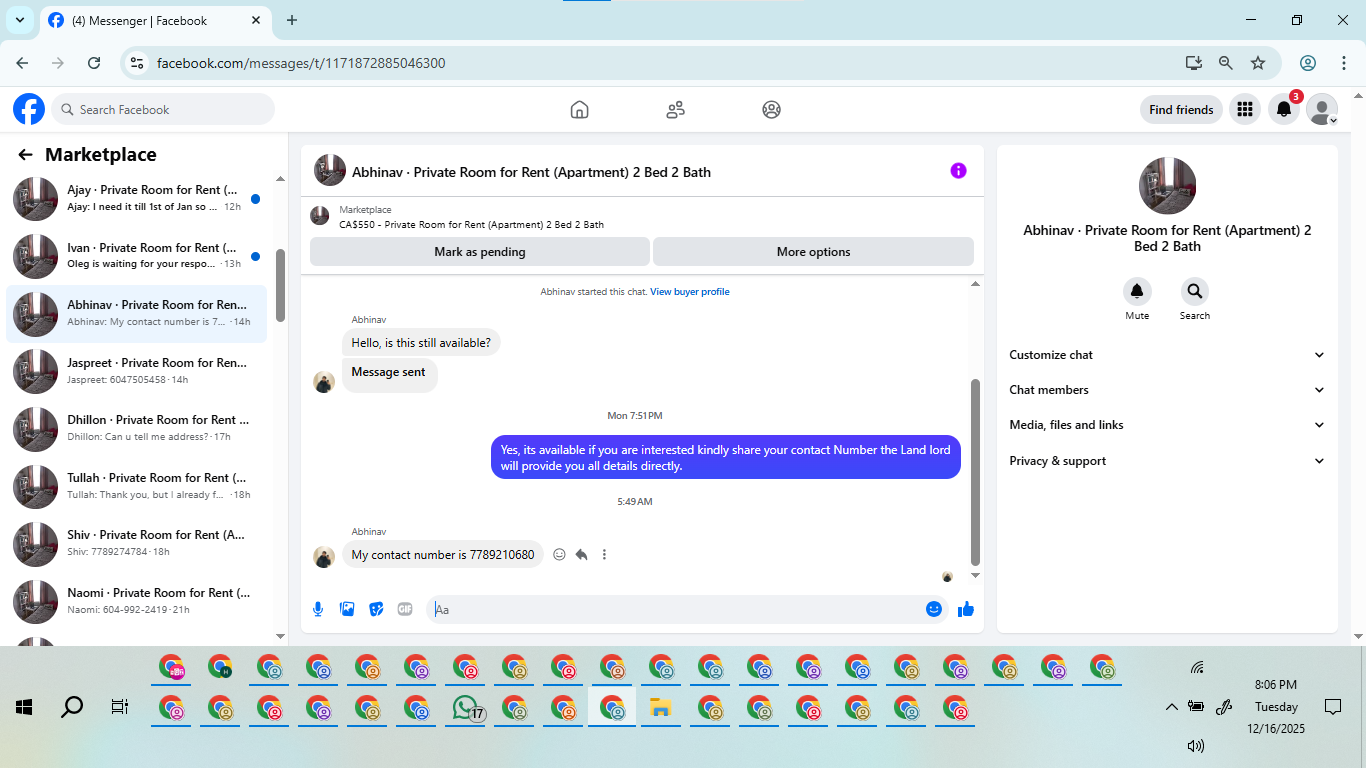Expand Customize chat section
1366x768 pixels.
tap(1167, 355)
